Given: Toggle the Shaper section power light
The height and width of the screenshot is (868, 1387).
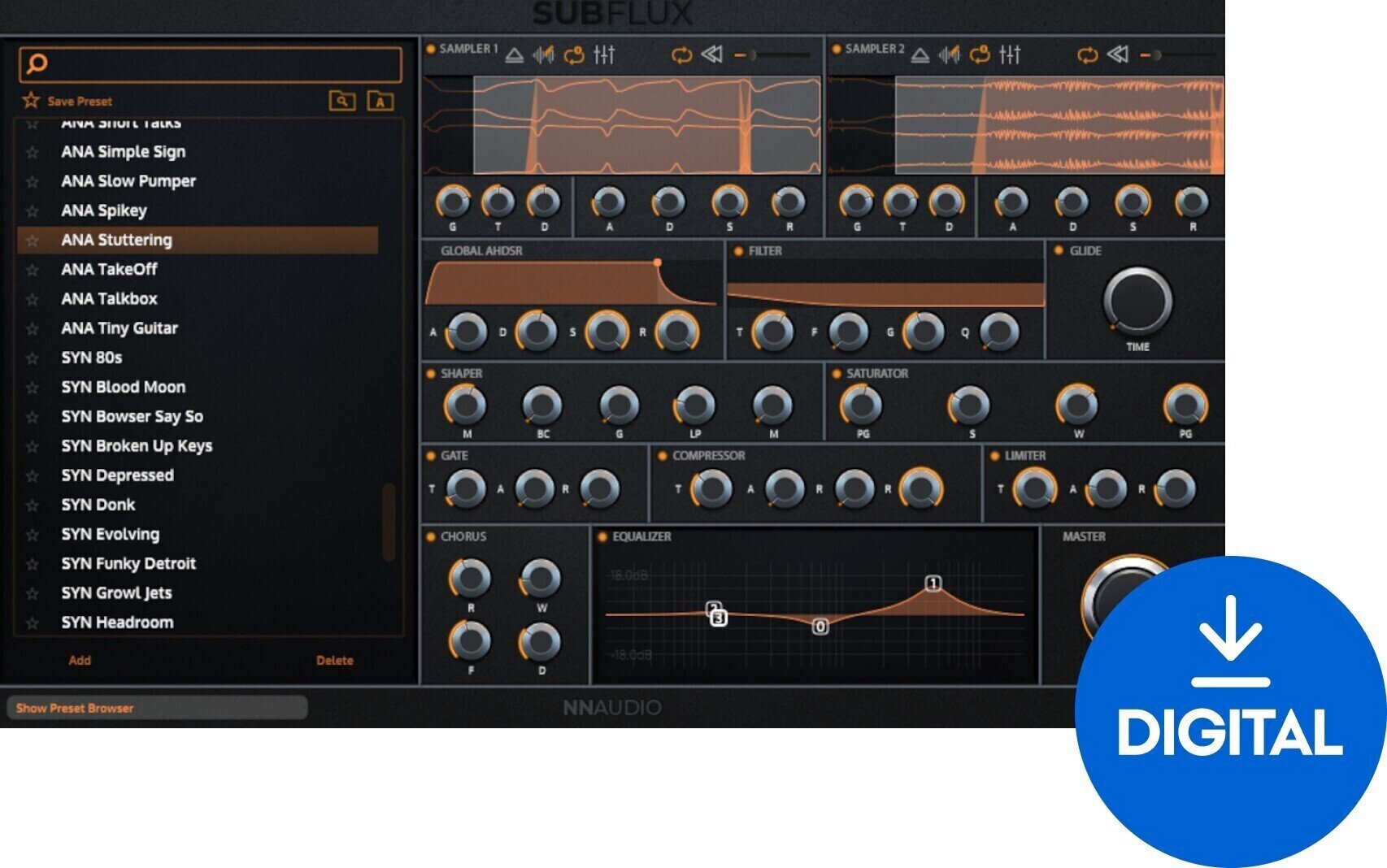Looking at the screenshot, I should [x=432, y=373].
